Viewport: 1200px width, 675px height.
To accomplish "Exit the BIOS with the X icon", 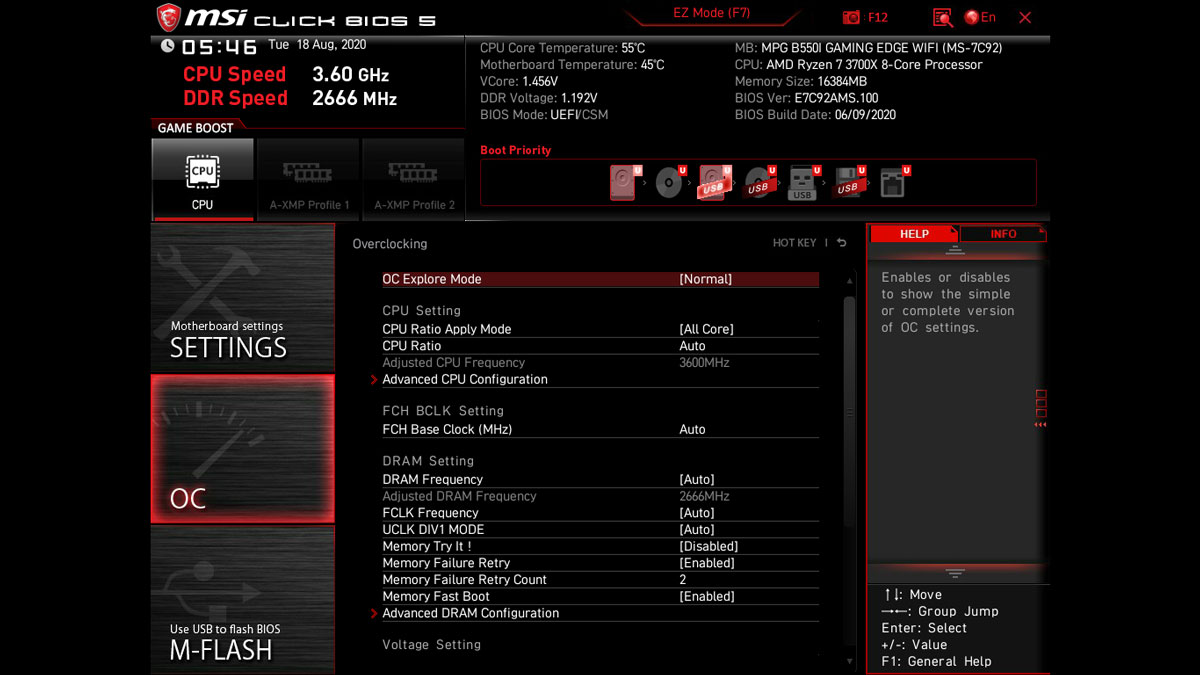I will pyautogui.click(x=1025, y=17).
